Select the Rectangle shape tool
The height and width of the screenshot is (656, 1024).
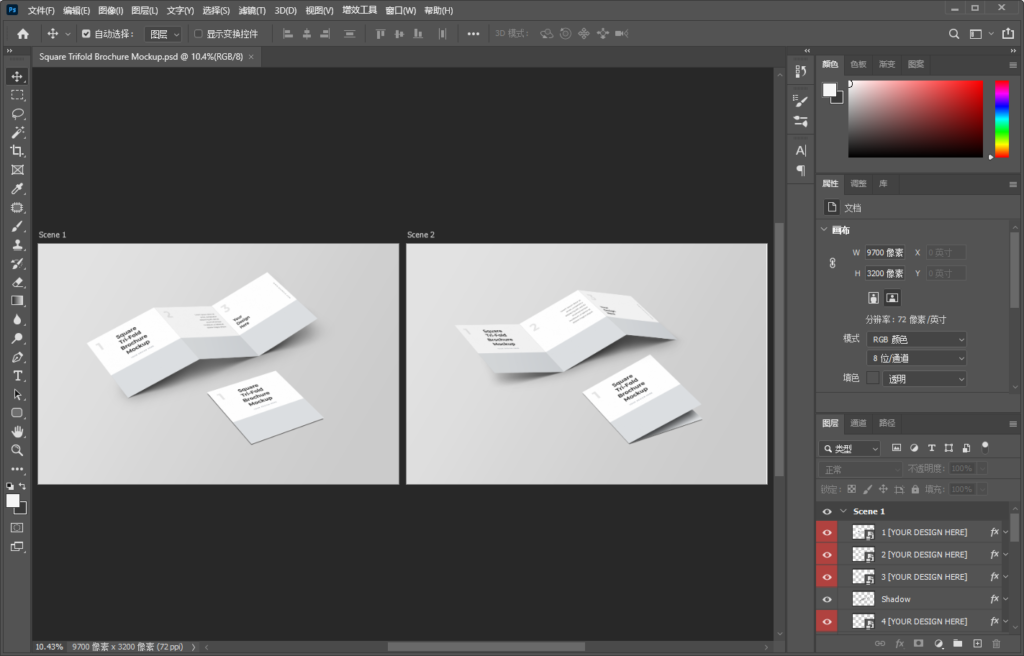click(17, 413)
